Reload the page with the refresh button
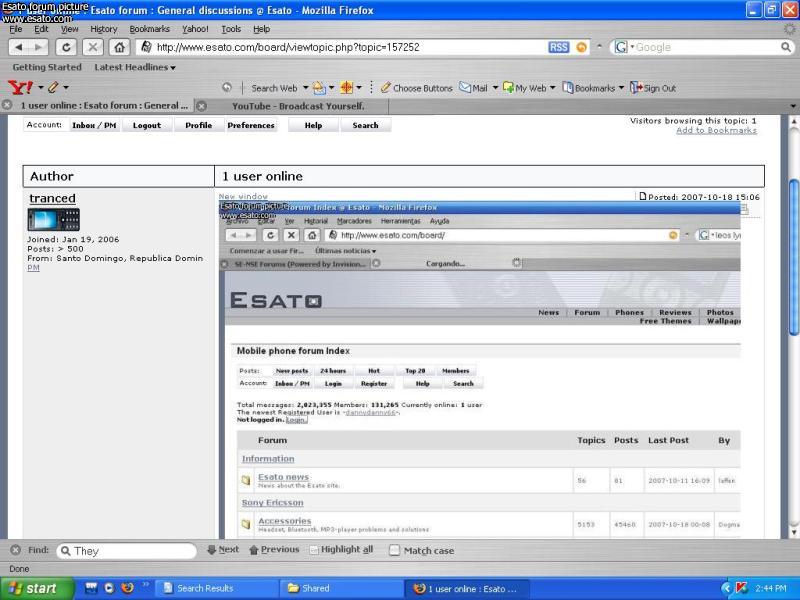The image size is (800, 600). pyautogui.click(x=66, y=47)
